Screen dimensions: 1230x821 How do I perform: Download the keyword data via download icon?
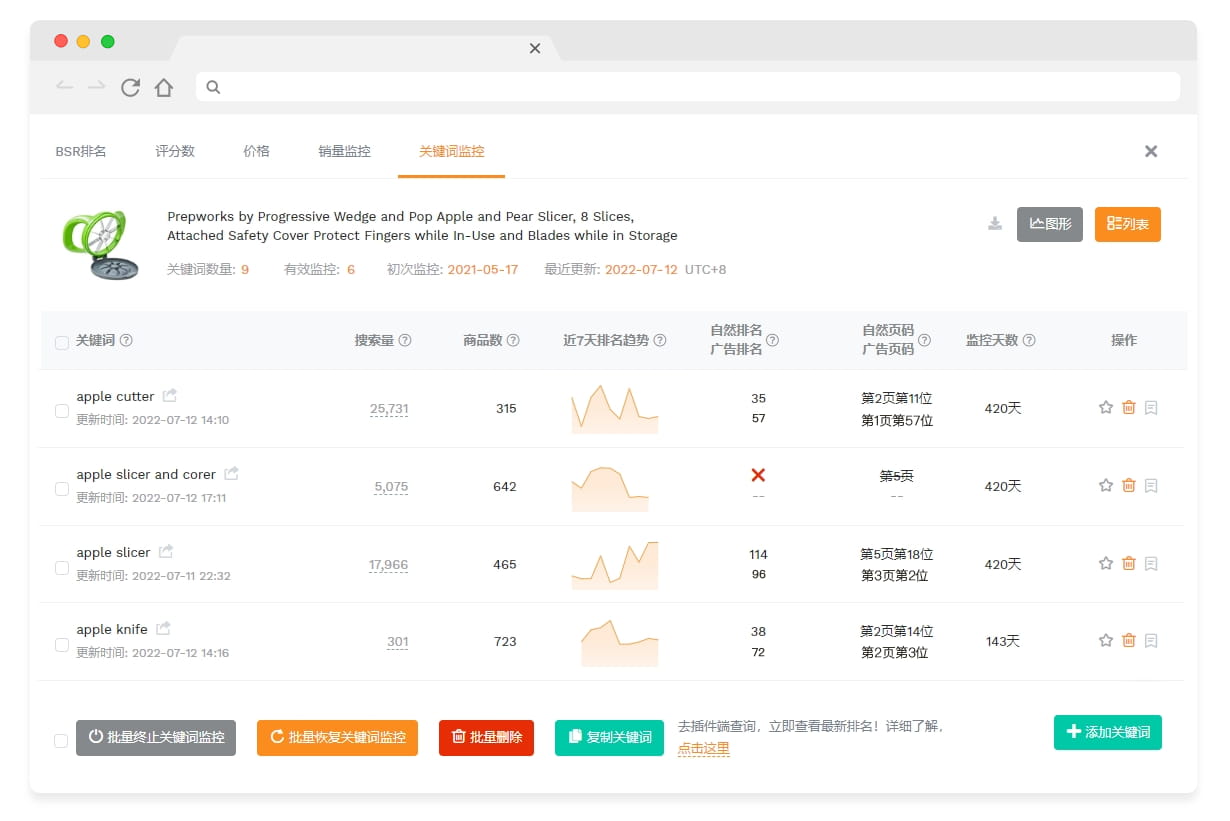point(994,225)
